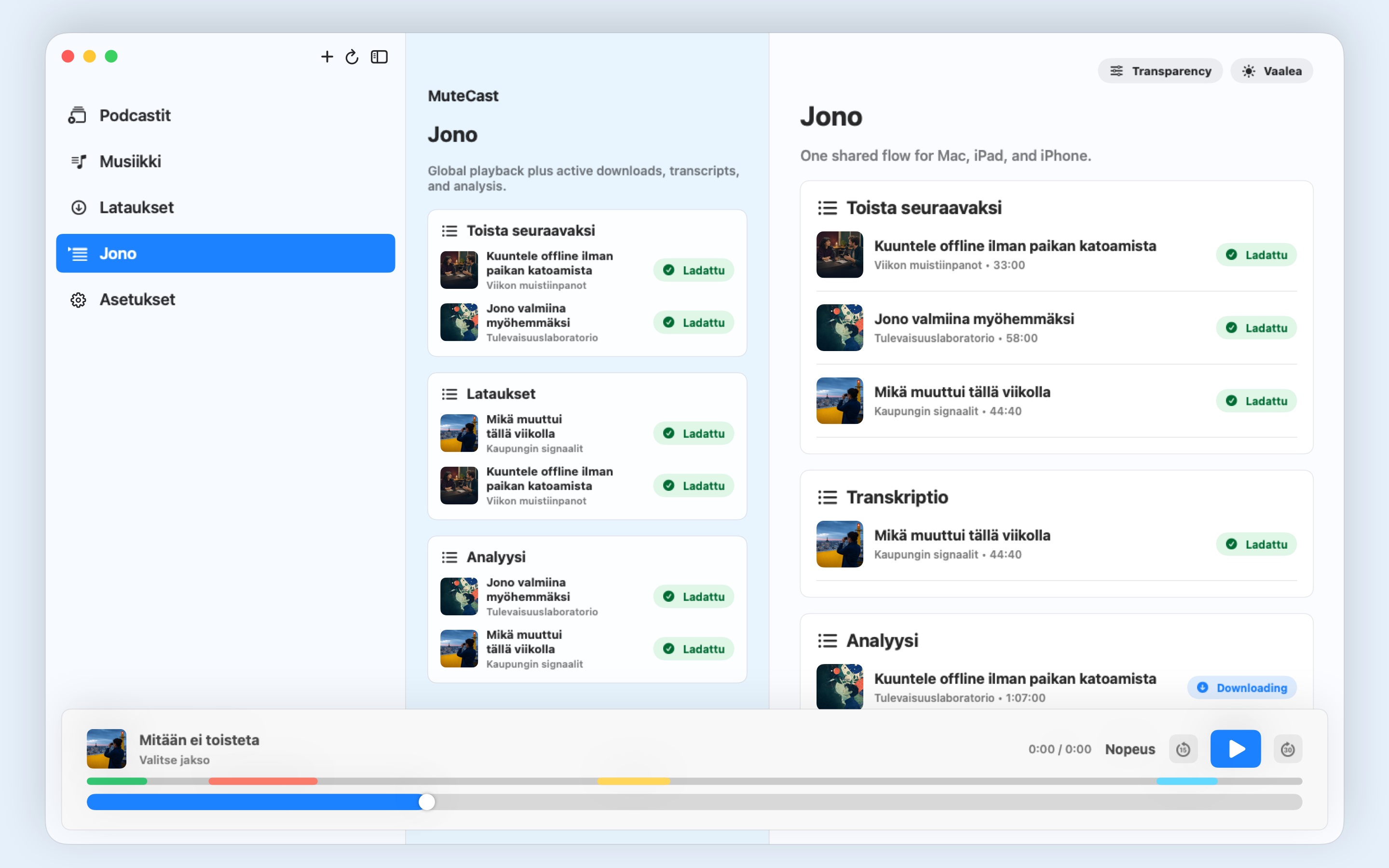Open the Nopeus speed control
The image size is (1389, 868).
(x=1130, y=748)
